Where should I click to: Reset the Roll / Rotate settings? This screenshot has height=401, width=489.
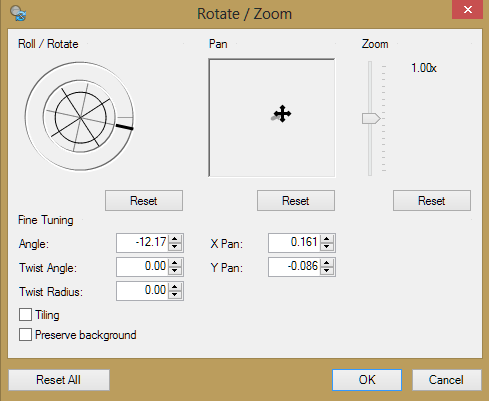pos(144,201)
